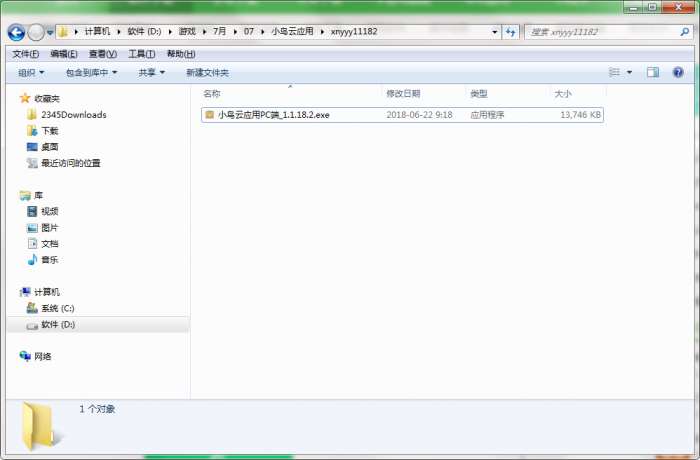Click the 13,746 KB size cell

pos(580,115)
